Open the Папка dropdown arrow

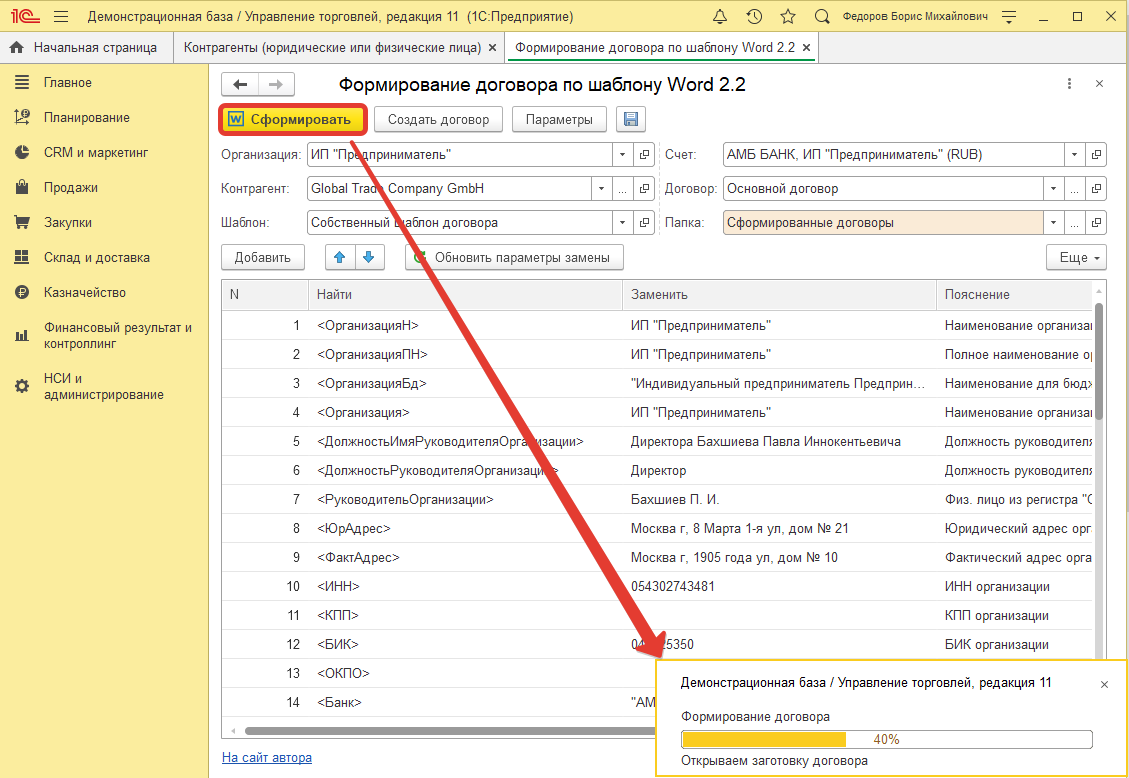[1054, 223]
